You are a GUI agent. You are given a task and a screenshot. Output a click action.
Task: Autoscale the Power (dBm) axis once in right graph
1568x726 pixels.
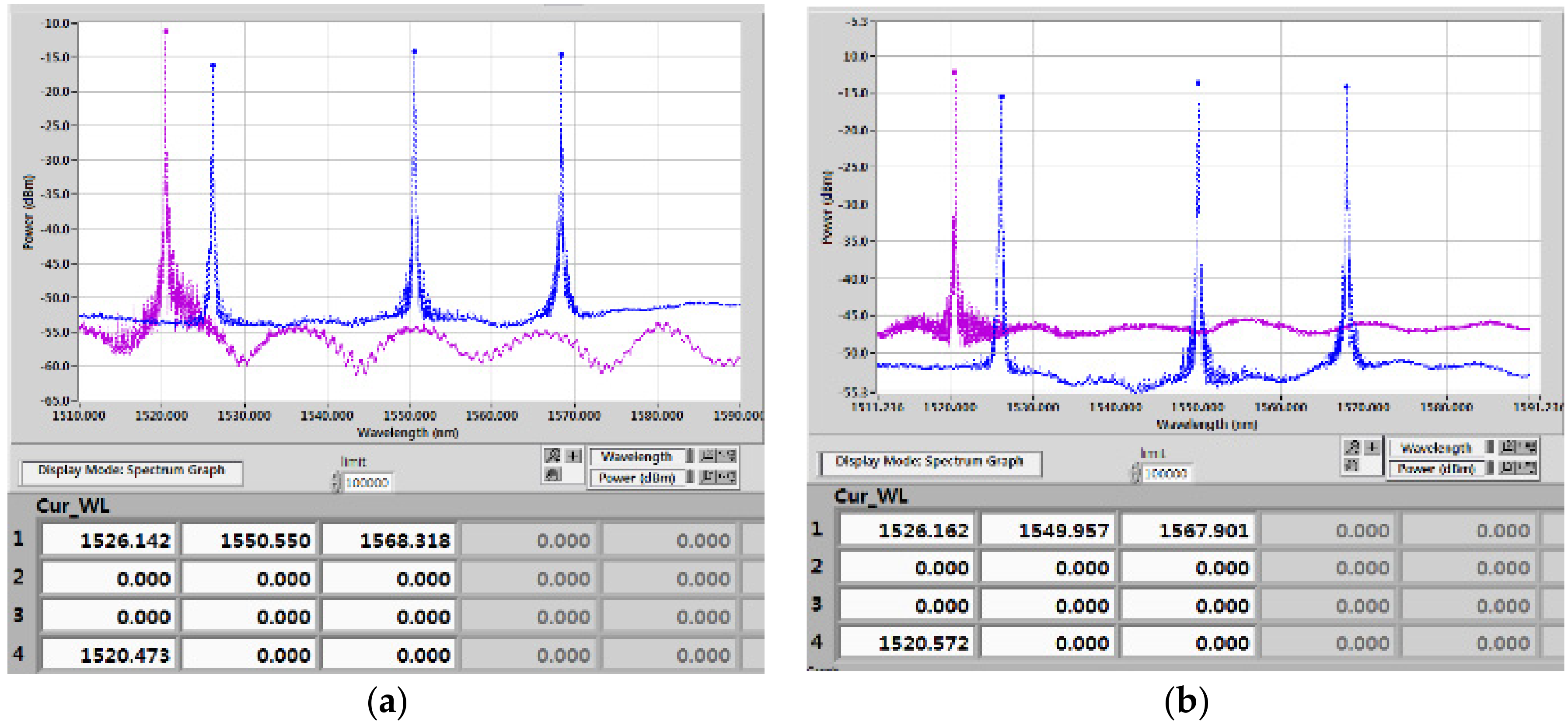pos(1506,467)
